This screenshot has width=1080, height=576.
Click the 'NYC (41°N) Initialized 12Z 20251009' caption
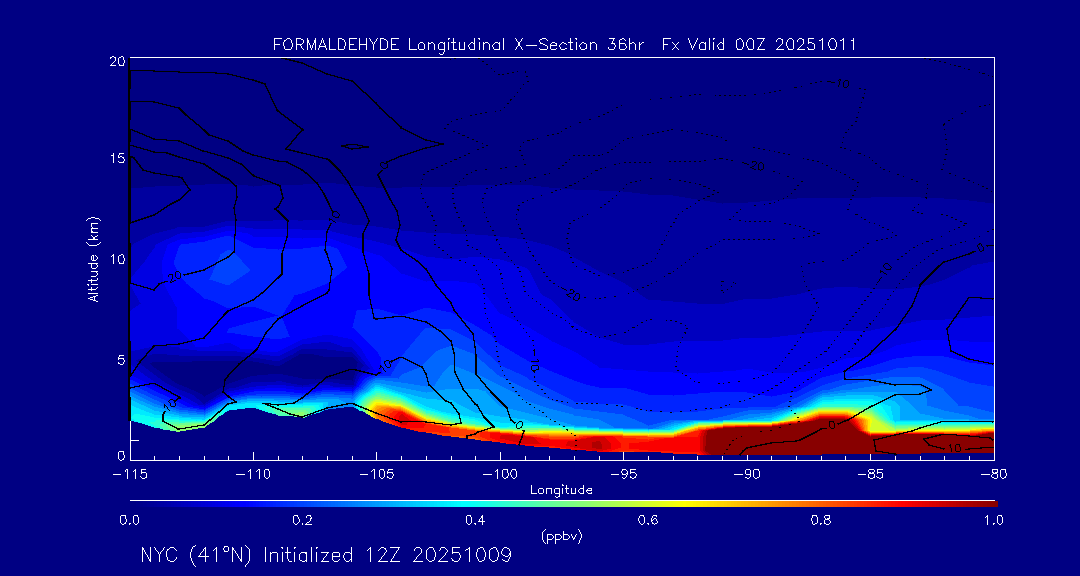pos(326,555)
